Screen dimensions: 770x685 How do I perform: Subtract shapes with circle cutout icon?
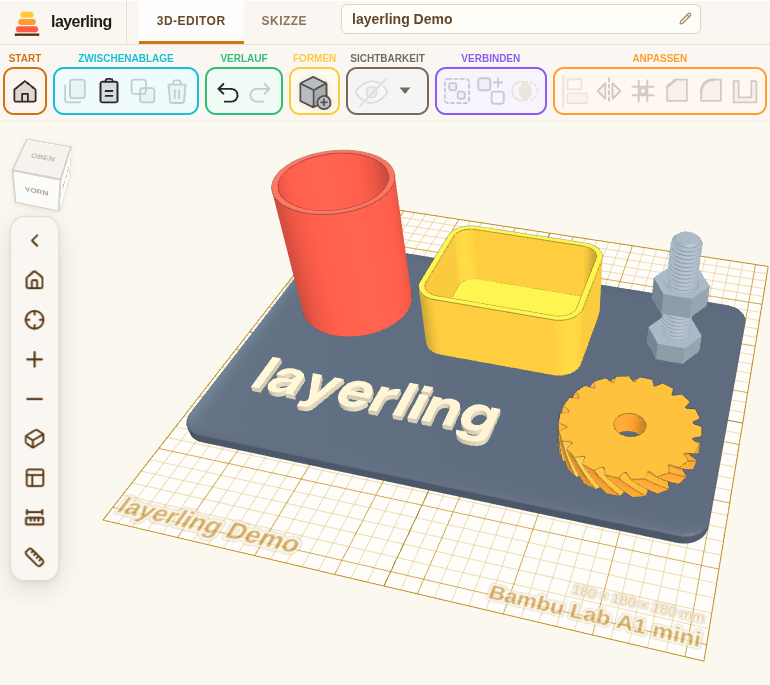525,91
